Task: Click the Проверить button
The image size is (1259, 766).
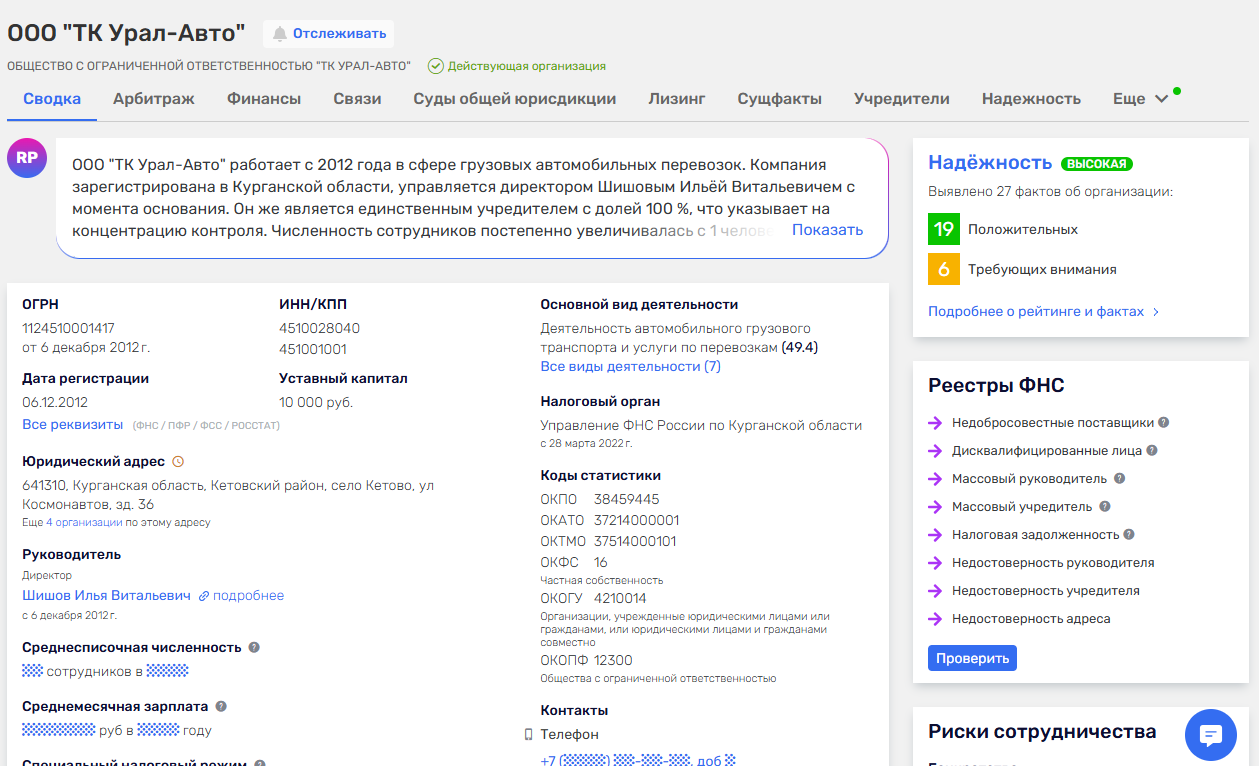Action: coord(972,658)
